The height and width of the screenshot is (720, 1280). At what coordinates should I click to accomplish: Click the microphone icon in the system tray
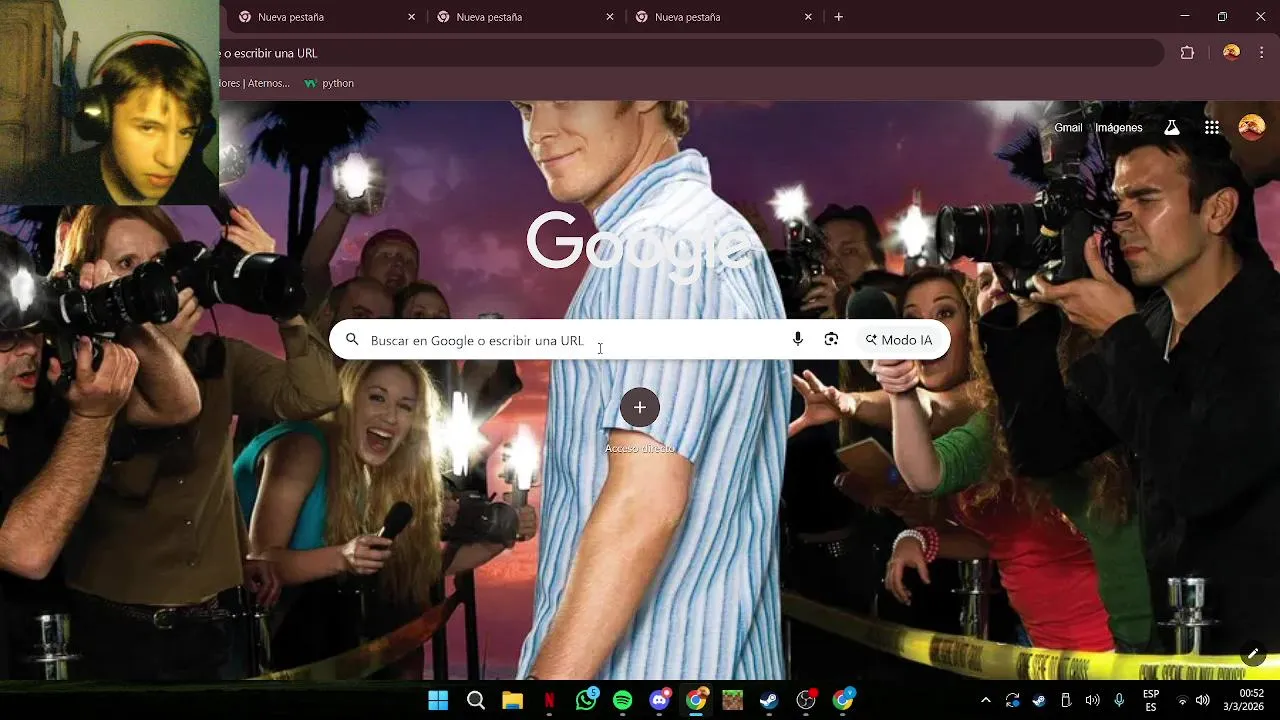pyautogui.click(x=1119, y=700)
